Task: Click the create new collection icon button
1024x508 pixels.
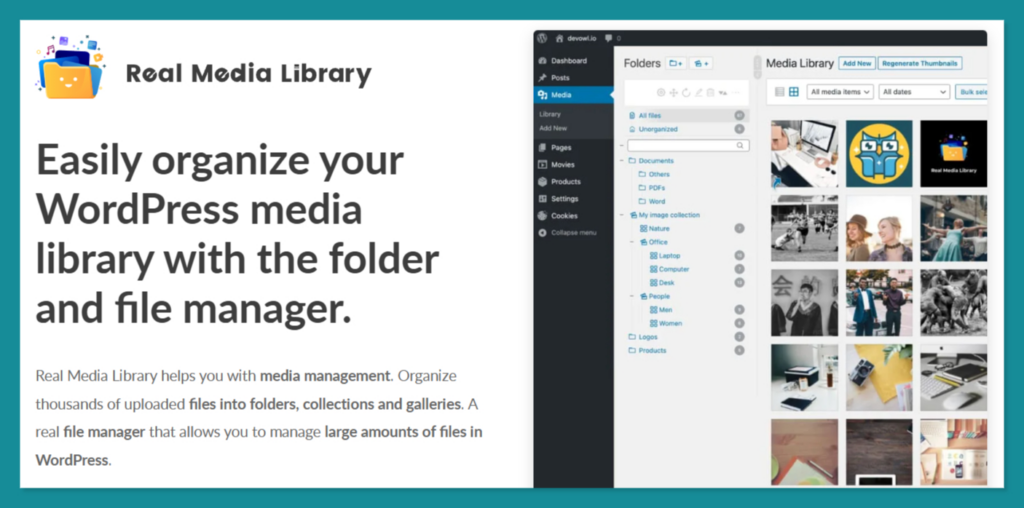Action: pyautogui.click(x=701, y=63)
